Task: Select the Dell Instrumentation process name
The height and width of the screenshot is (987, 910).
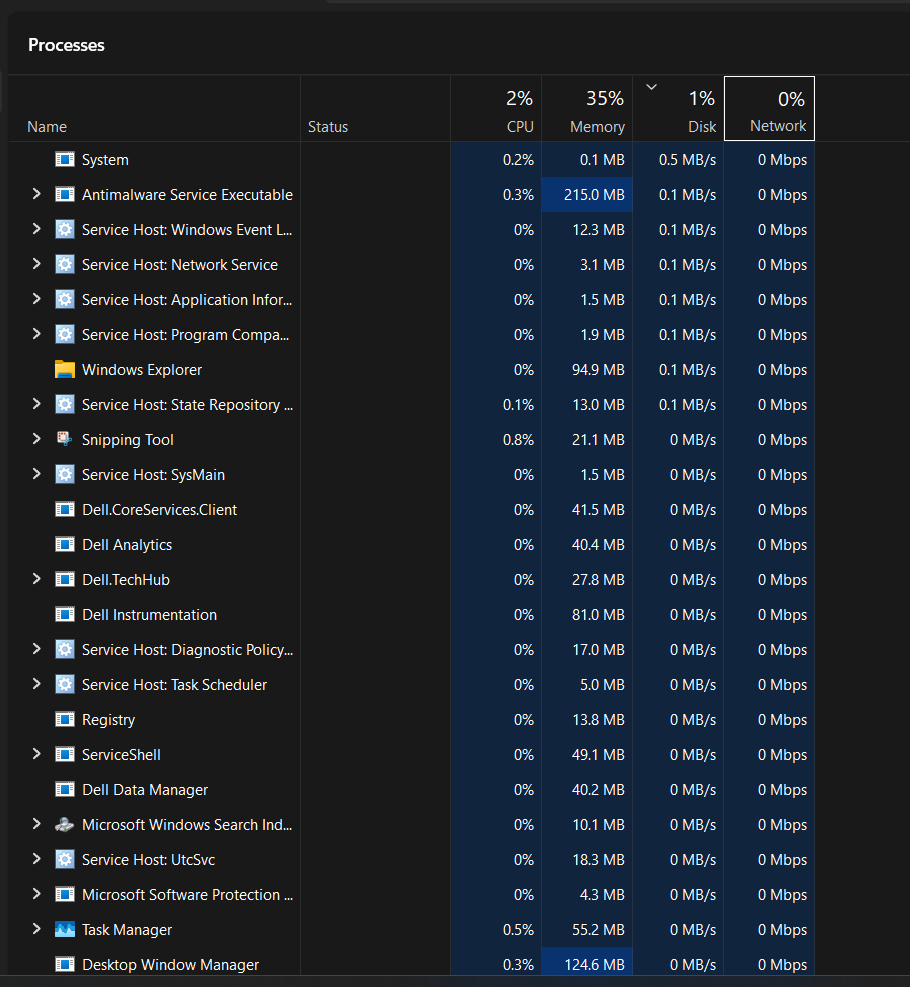Action: point(149,614)
